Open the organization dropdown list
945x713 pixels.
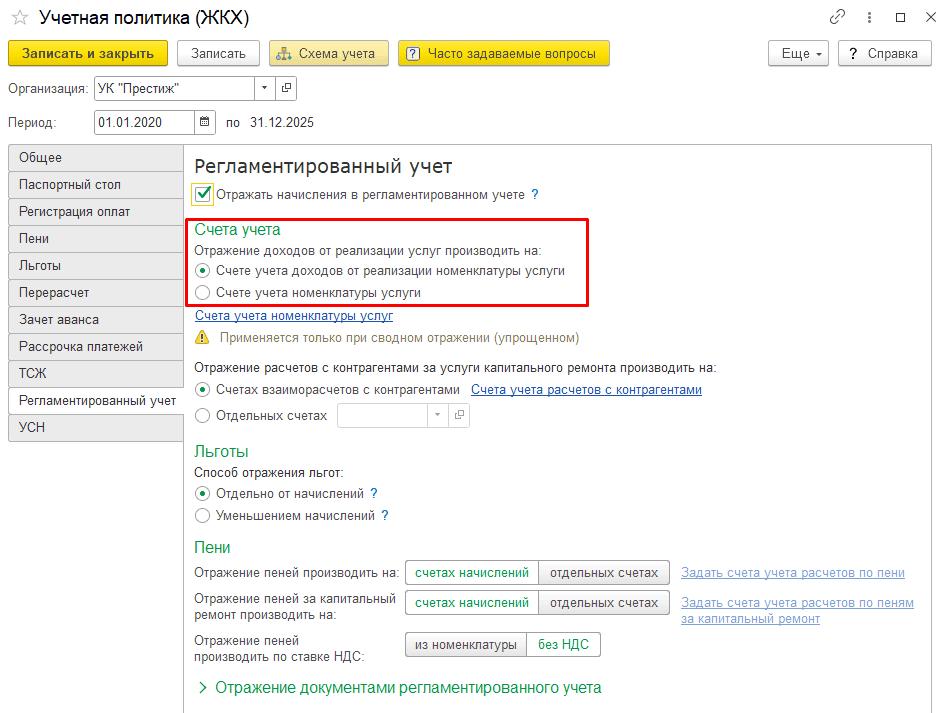[x=265, y=88]
